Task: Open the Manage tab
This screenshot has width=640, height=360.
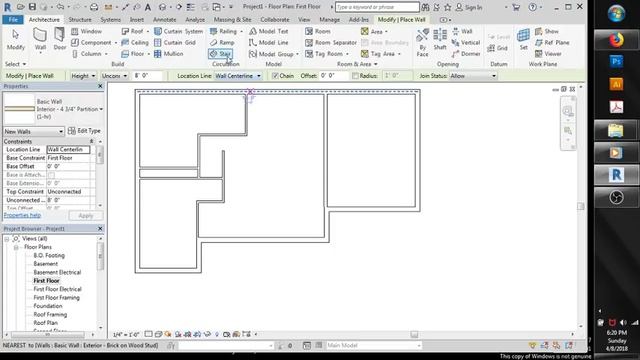Action: [x=329, y=20]
